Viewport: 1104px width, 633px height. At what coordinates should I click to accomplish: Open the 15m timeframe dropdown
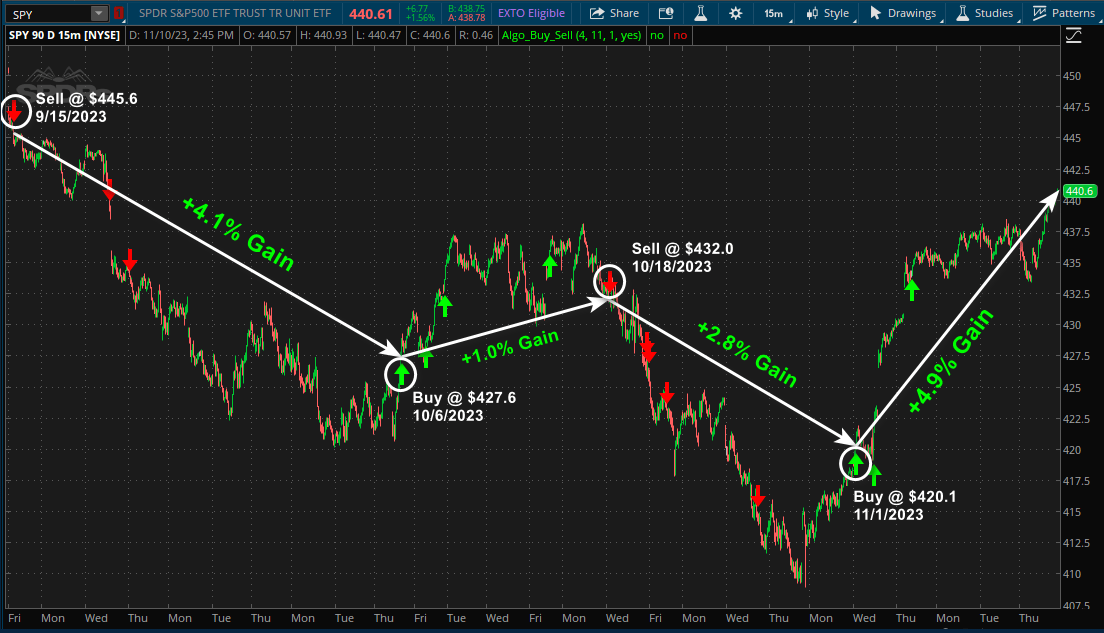point(773,13)
